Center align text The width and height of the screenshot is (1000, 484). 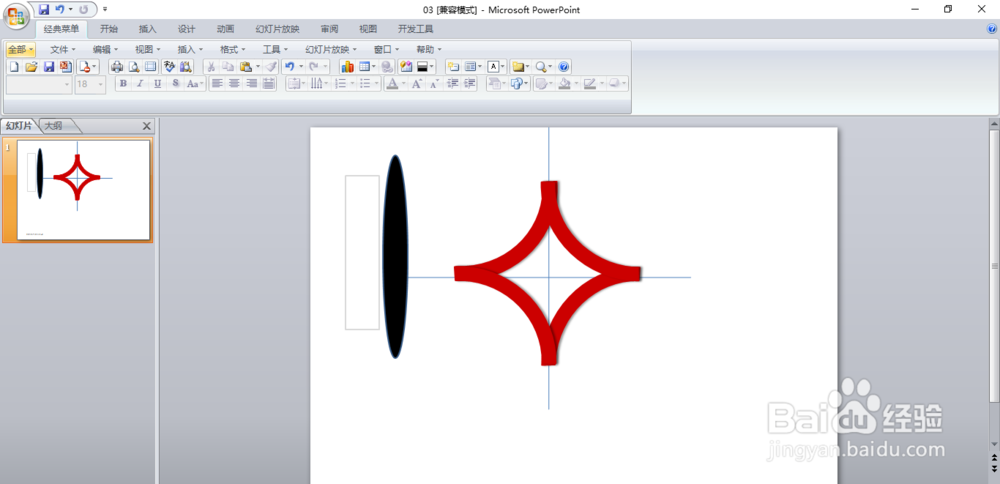pyautogui.click(x=235, y=84)
